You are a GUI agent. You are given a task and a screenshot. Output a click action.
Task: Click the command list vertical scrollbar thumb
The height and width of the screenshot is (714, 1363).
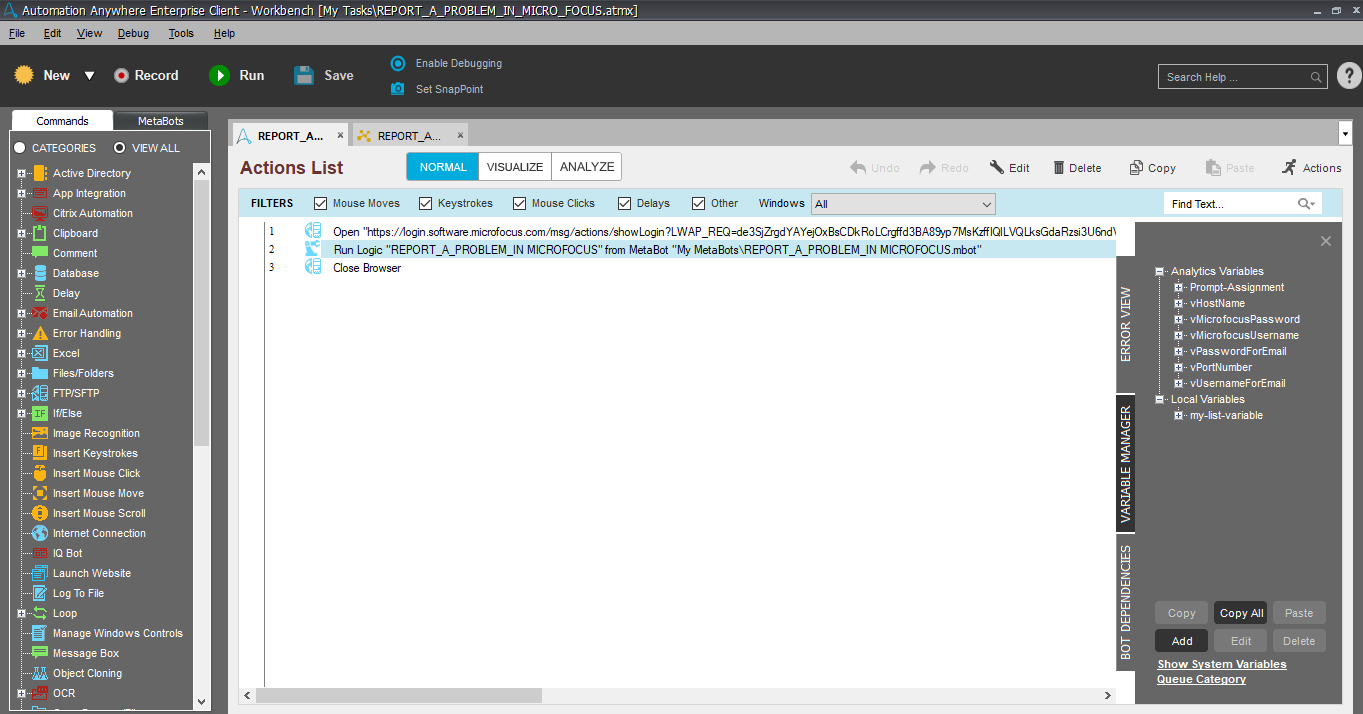point(201,313)
